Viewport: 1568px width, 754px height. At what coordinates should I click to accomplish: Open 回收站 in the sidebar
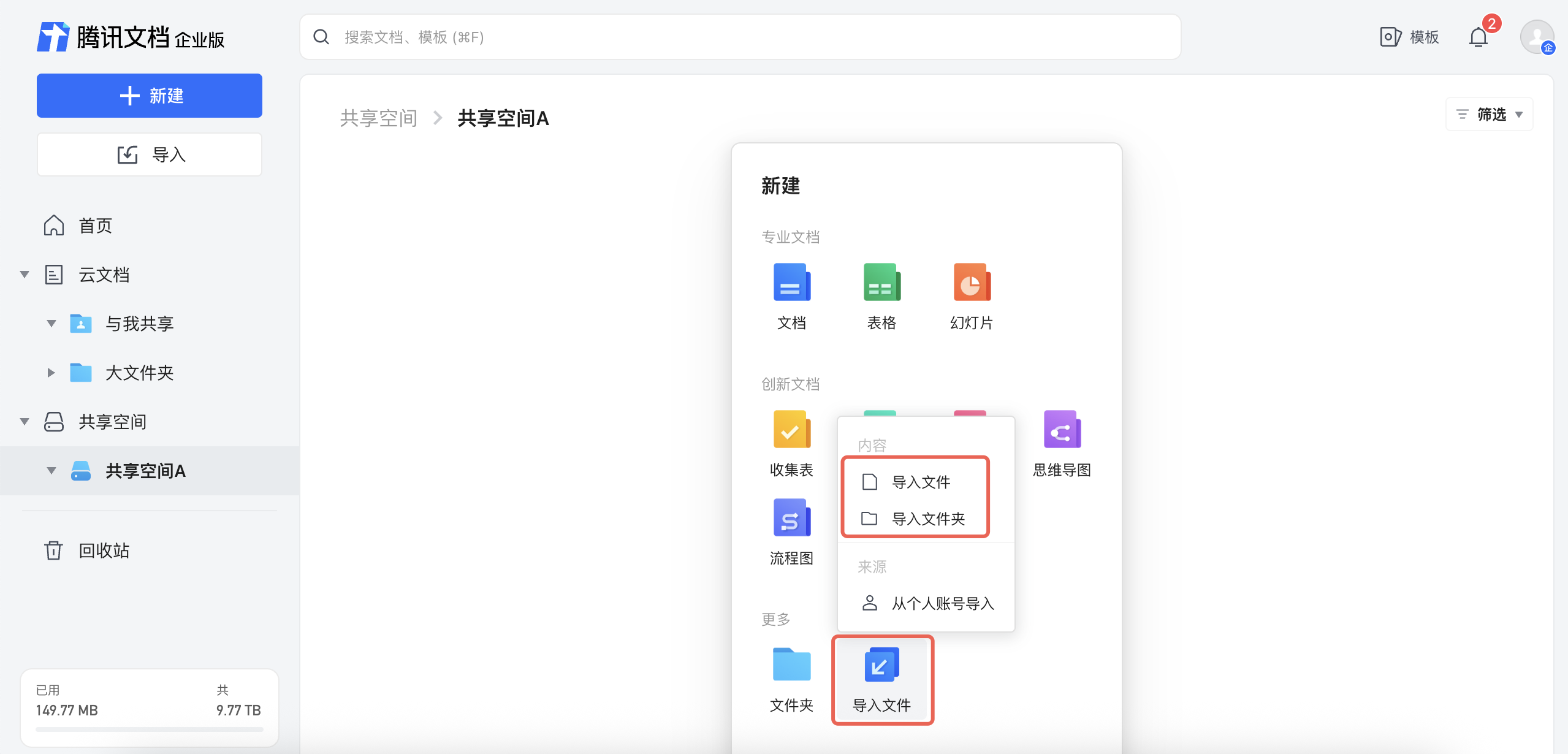[104, 550]
